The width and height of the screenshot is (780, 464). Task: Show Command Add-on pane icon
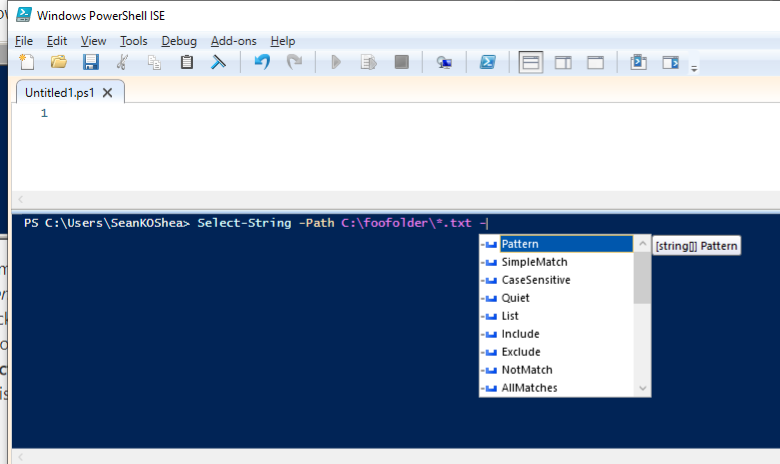pyautogui.click(x=671, y=62)
